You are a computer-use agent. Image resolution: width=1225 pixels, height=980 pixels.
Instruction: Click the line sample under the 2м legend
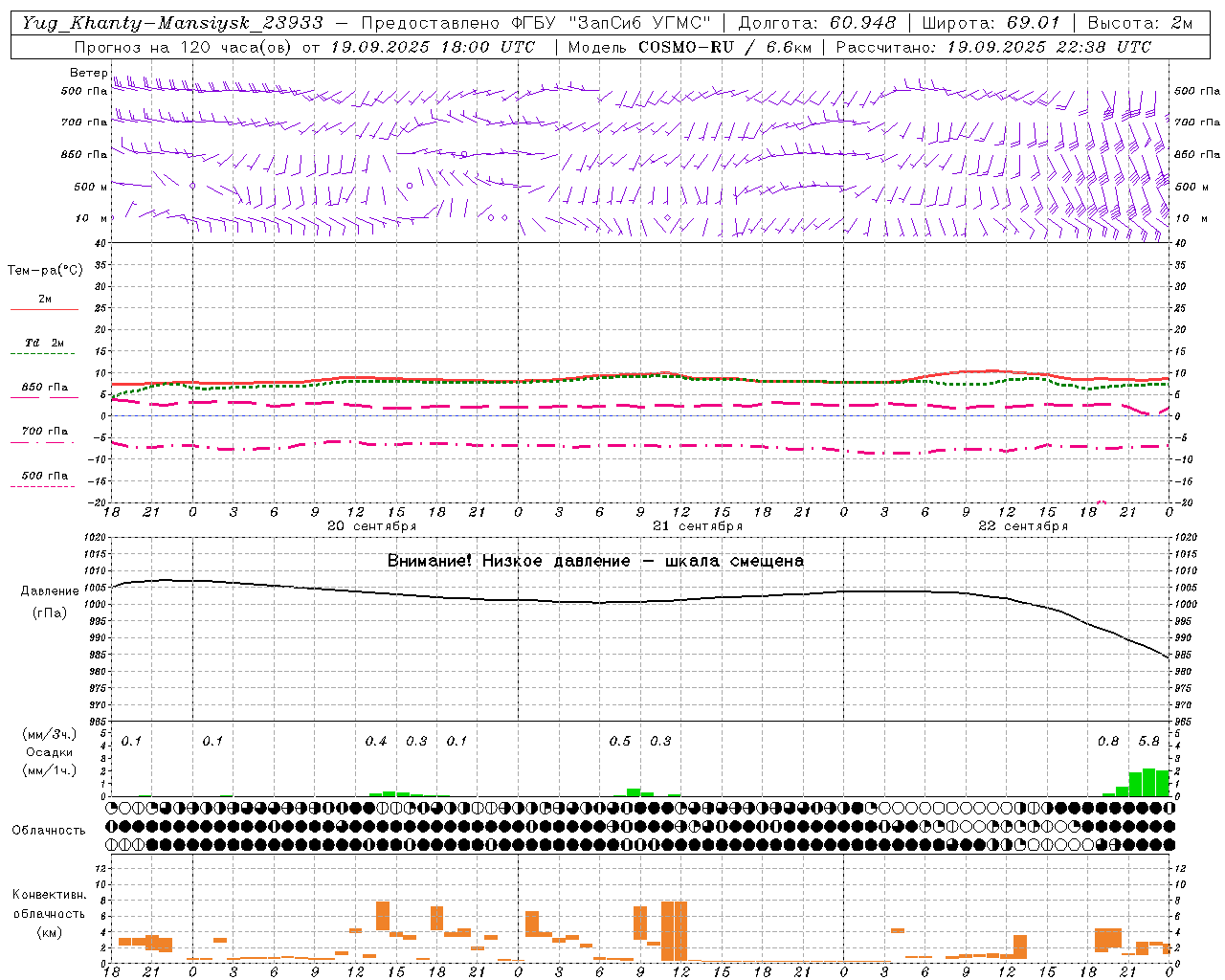click(x=44, y=309)
